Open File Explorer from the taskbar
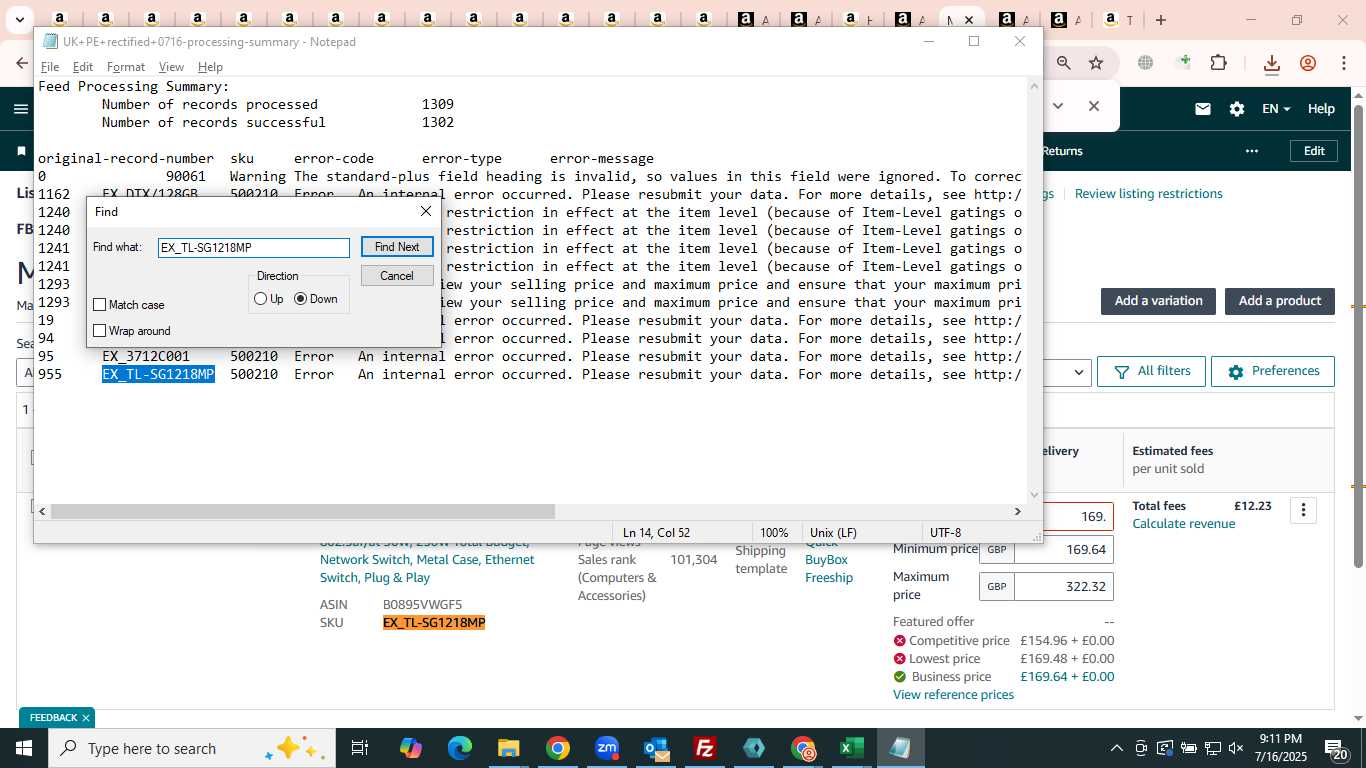Viewport: 1366px width, 768px height. click(x=508, y=748)
